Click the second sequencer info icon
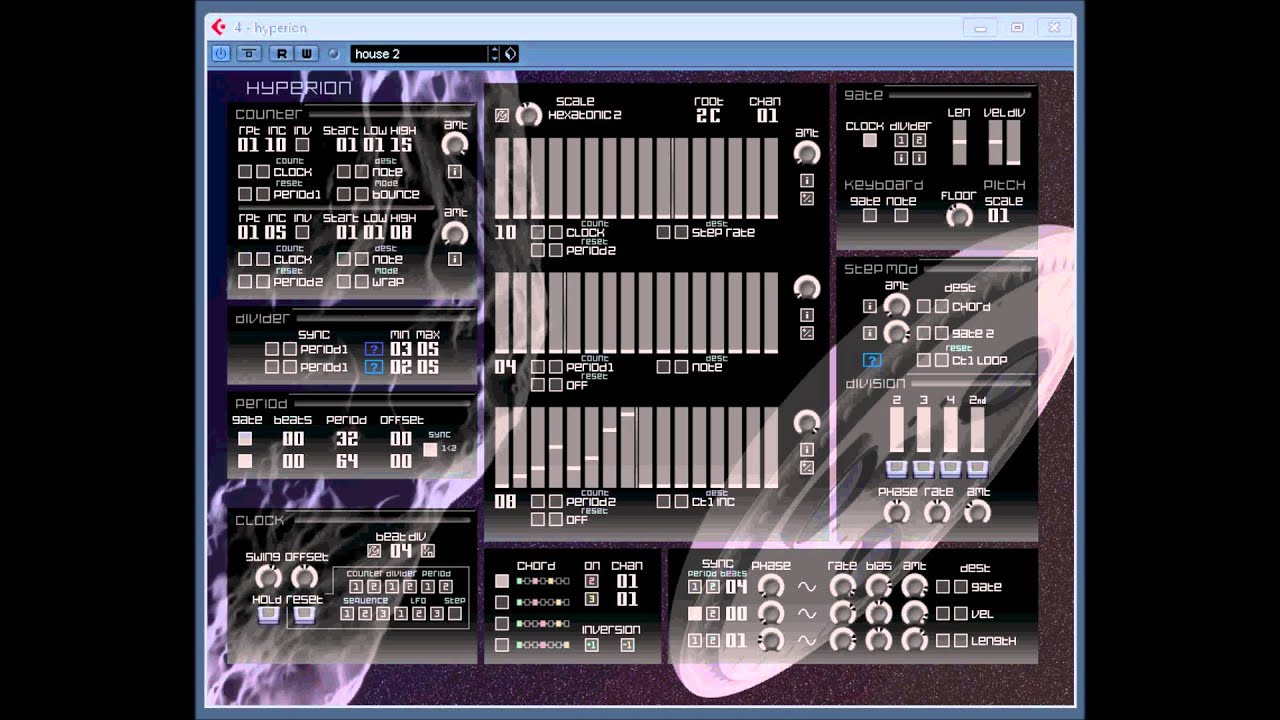This screenshot has height=720, width=1280. pyautogui.click(x=807, y=315)
